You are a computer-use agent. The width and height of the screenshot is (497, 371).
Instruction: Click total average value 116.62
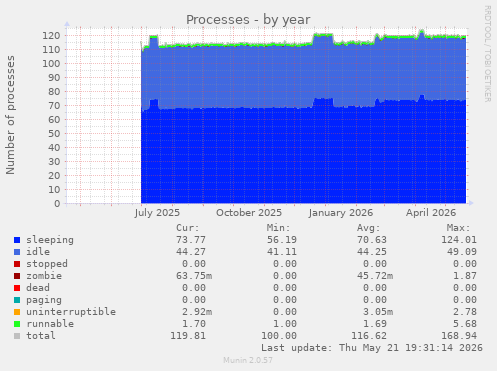click(x=369, y=336)
